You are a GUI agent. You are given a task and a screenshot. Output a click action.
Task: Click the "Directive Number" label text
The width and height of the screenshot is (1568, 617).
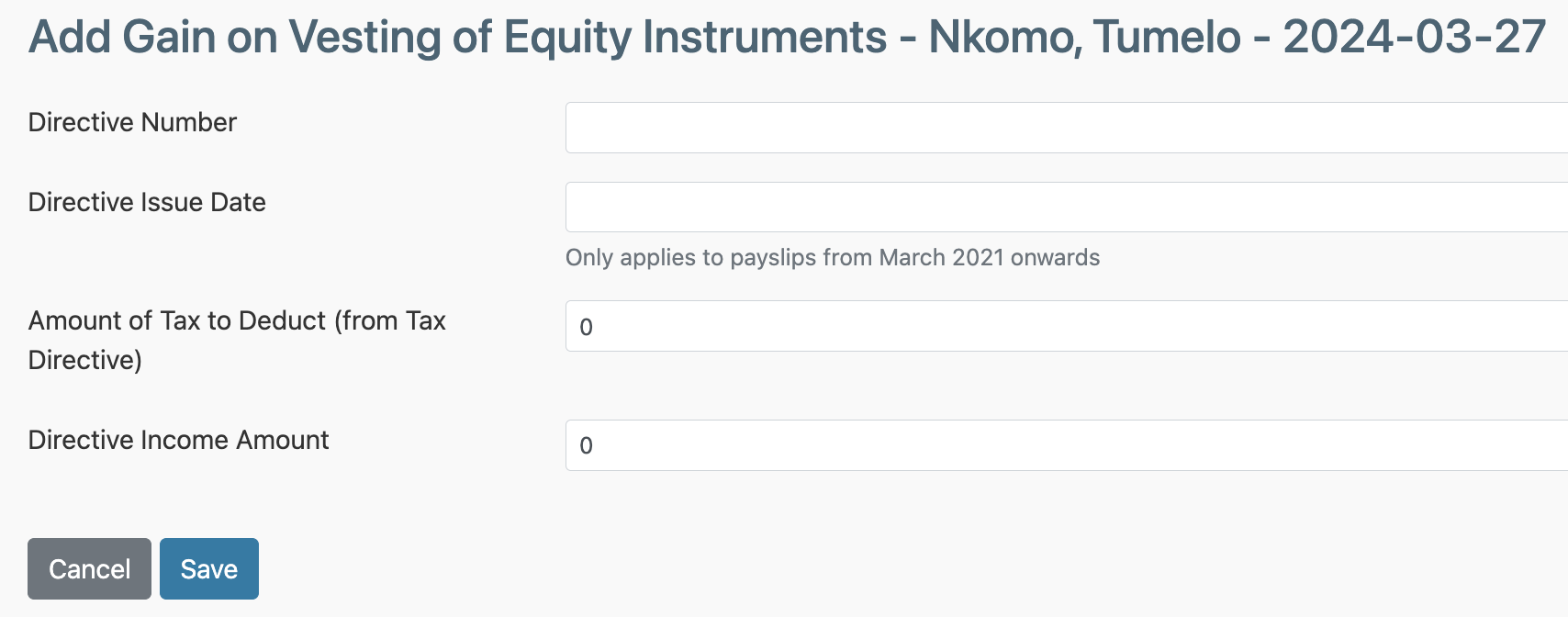(132, 122)
